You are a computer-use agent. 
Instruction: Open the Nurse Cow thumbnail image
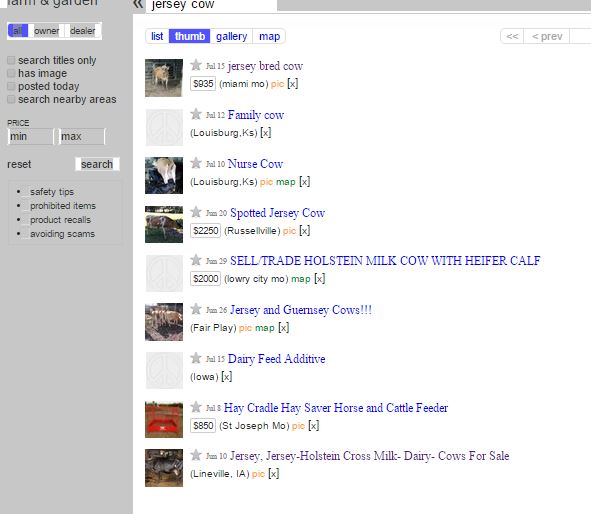164,176
